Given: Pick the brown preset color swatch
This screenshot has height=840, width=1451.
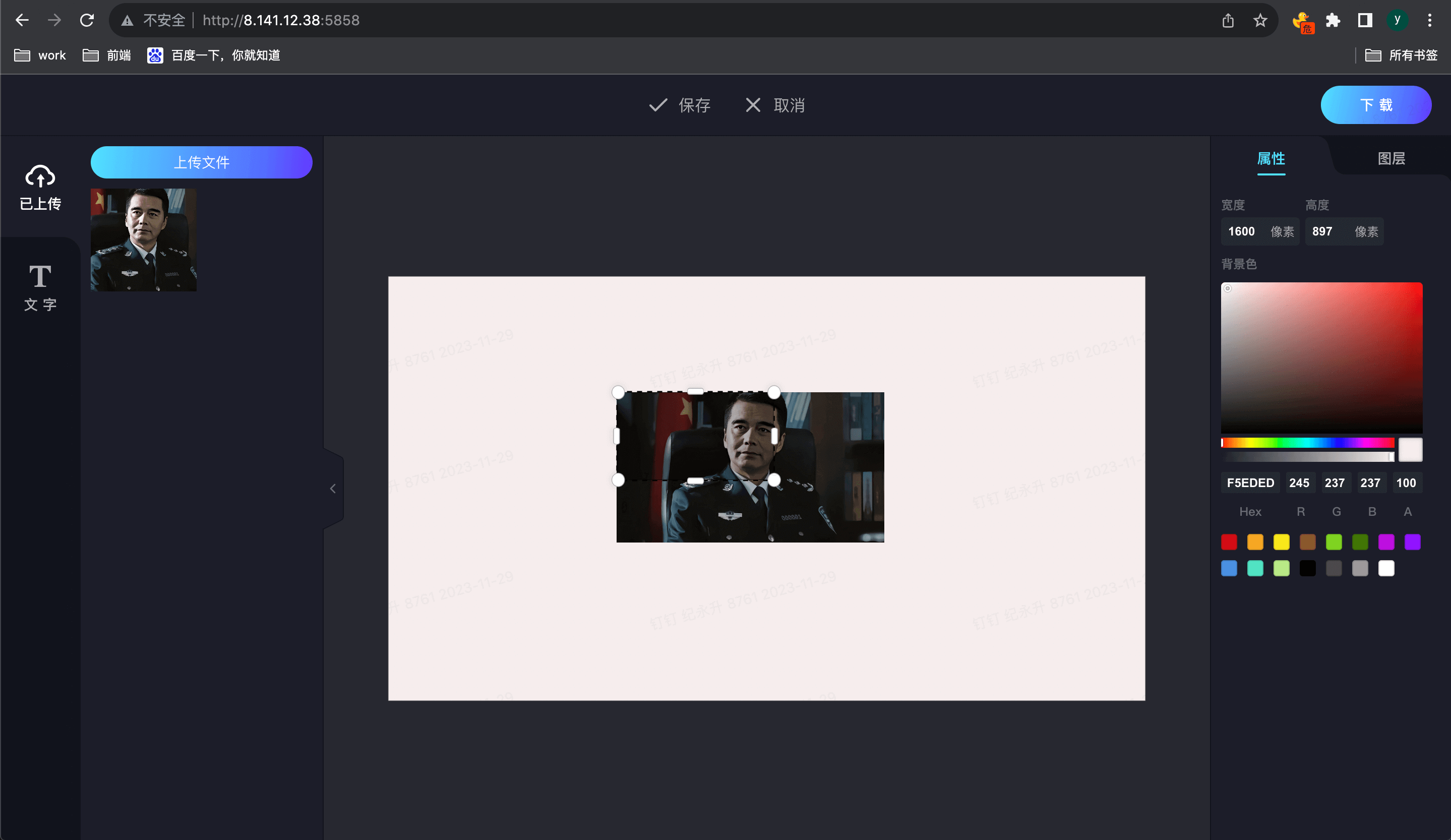Looking at the screenshot, I should click(1308, 542).
